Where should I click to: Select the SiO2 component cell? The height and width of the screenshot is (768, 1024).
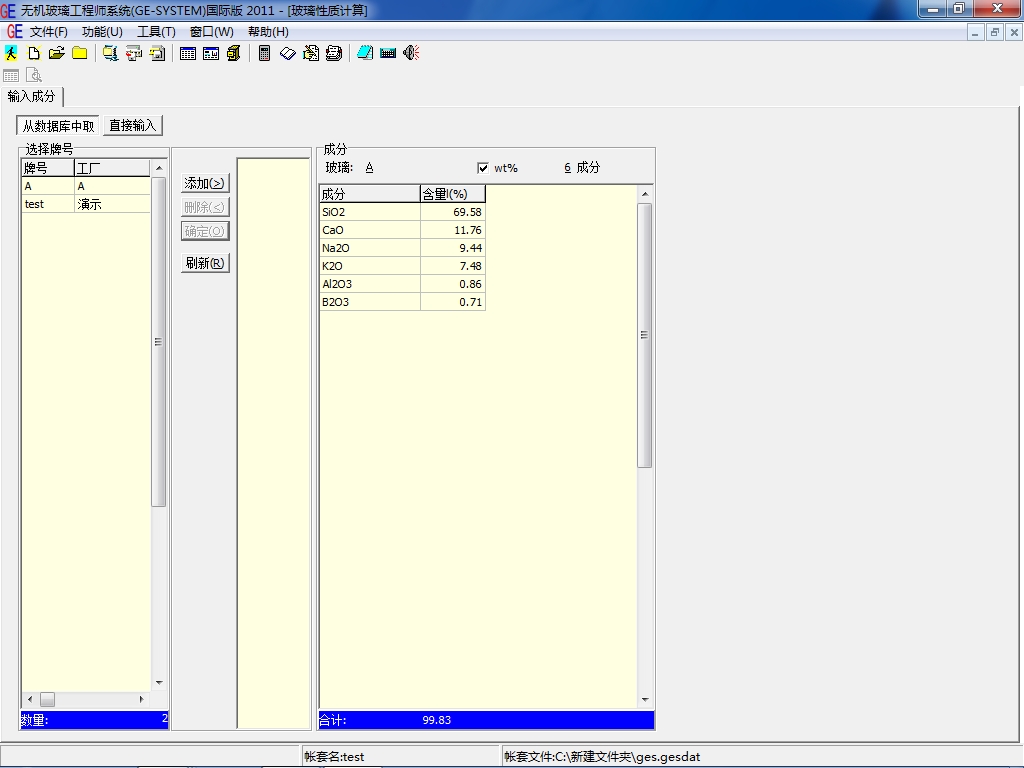(x=370, y=212)
